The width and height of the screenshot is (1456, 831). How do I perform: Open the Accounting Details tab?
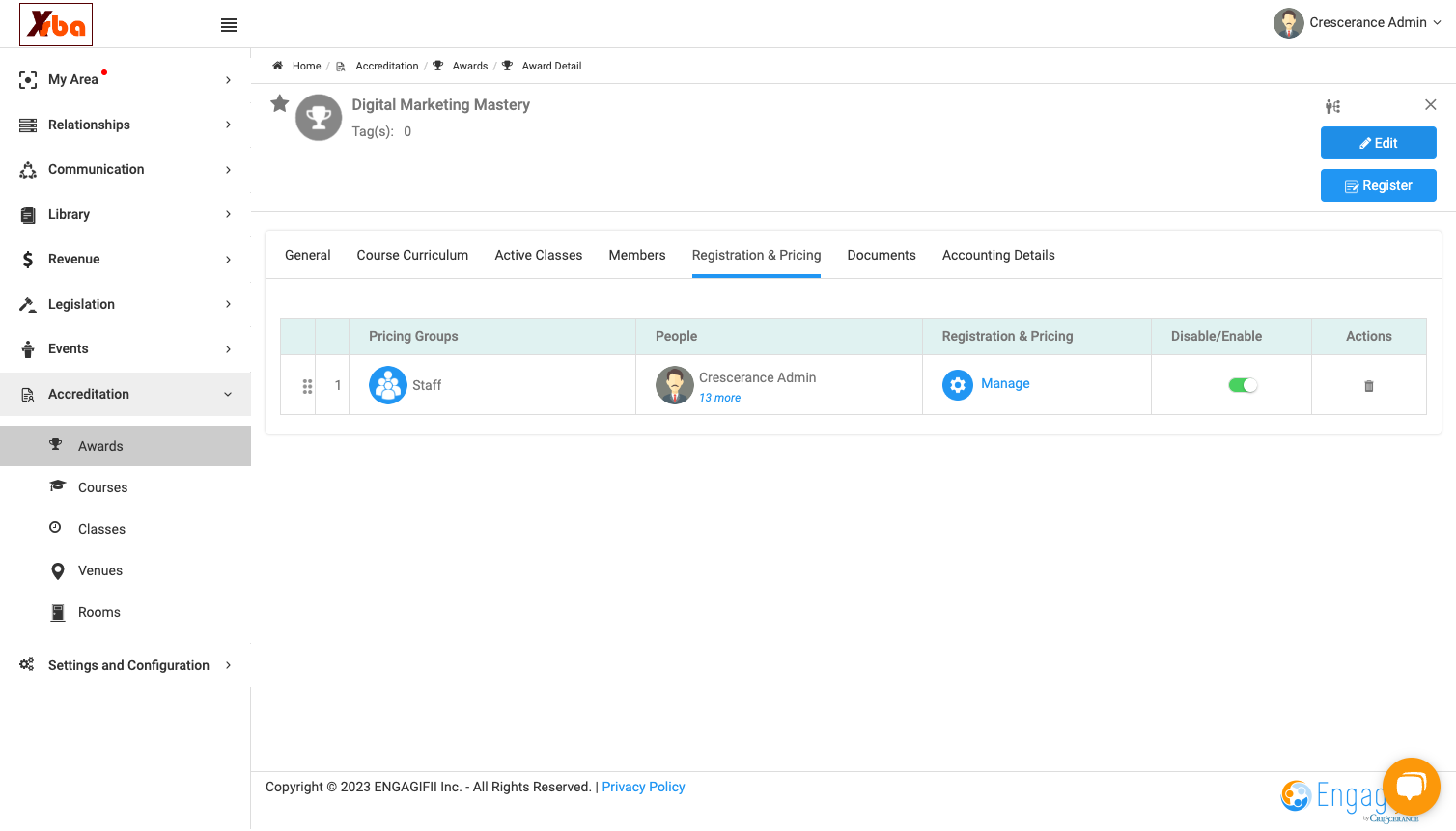coord(998,255)
